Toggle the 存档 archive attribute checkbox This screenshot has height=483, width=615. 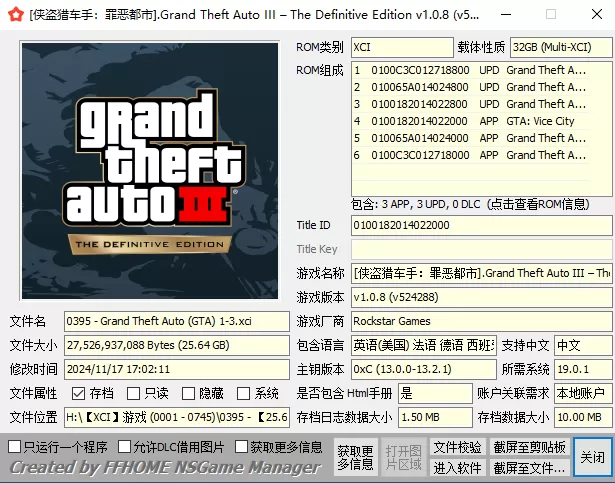click(79, 393)
